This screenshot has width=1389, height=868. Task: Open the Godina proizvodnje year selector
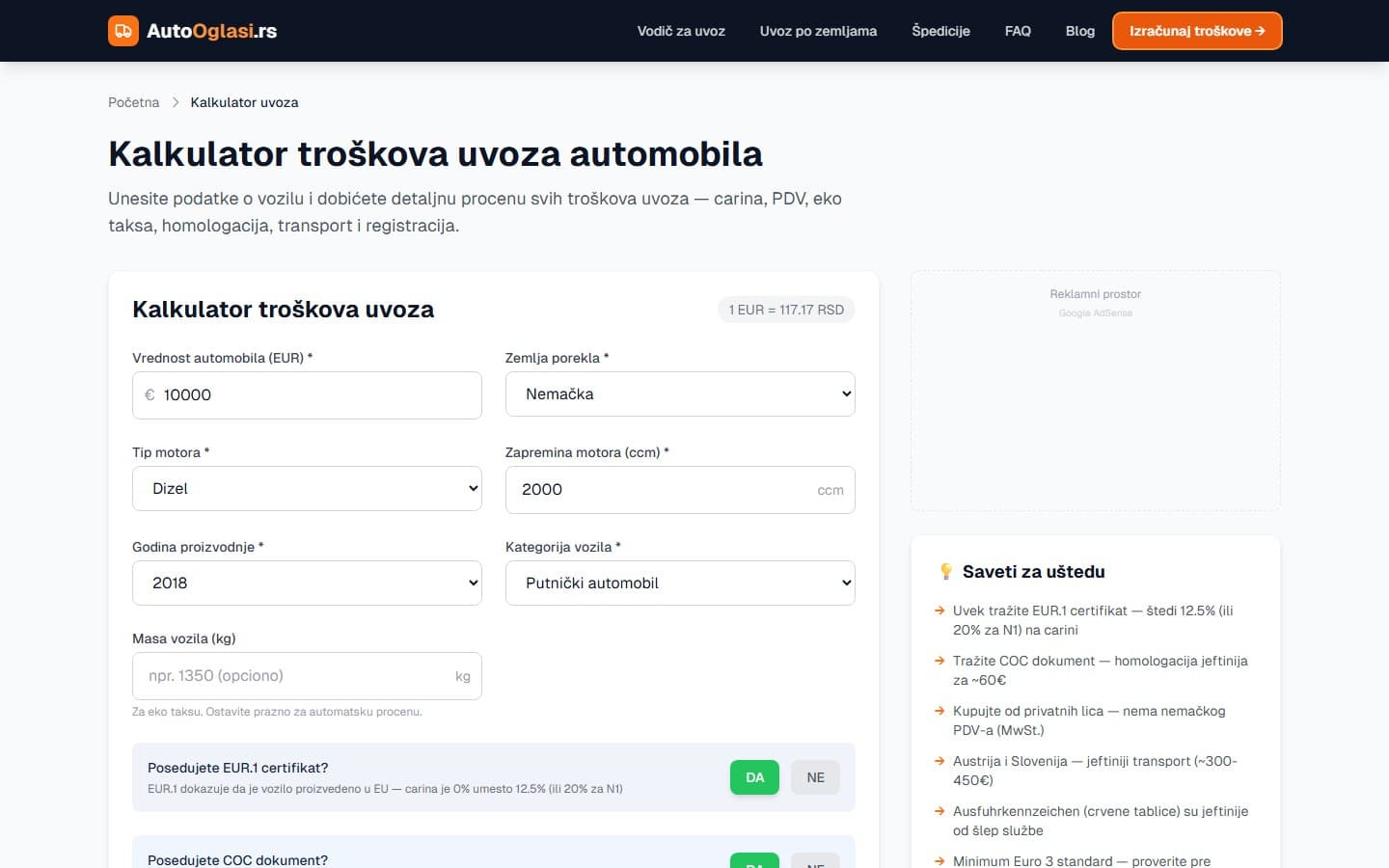[x=307, y=583]
